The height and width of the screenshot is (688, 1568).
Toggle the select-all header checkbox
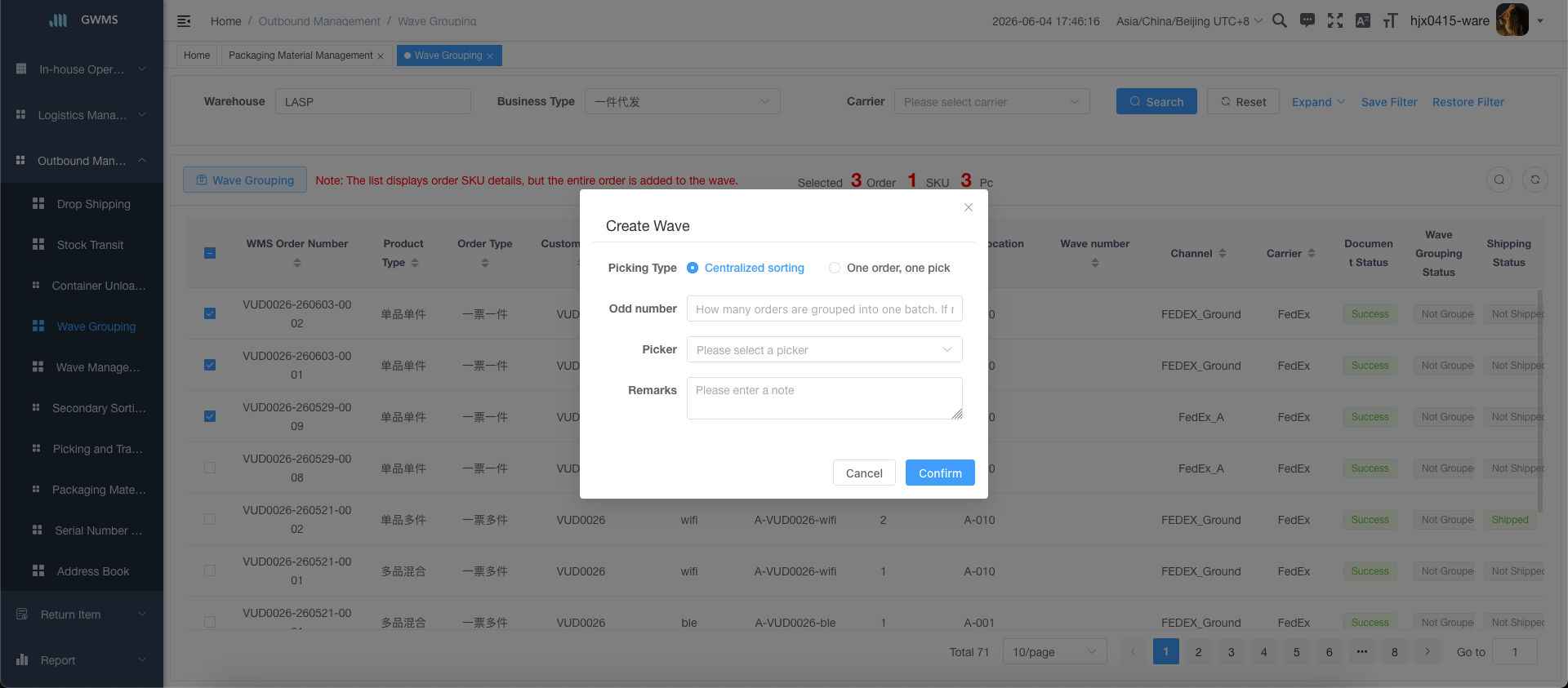[210, 253]
